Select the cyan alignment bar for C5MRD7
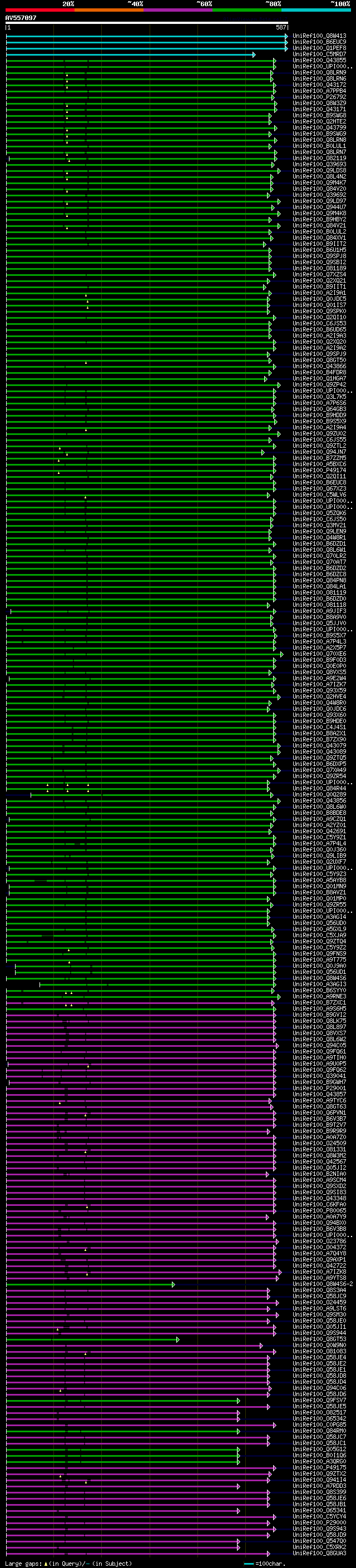This screenshot has height=1568, width=356. point(131,54)
